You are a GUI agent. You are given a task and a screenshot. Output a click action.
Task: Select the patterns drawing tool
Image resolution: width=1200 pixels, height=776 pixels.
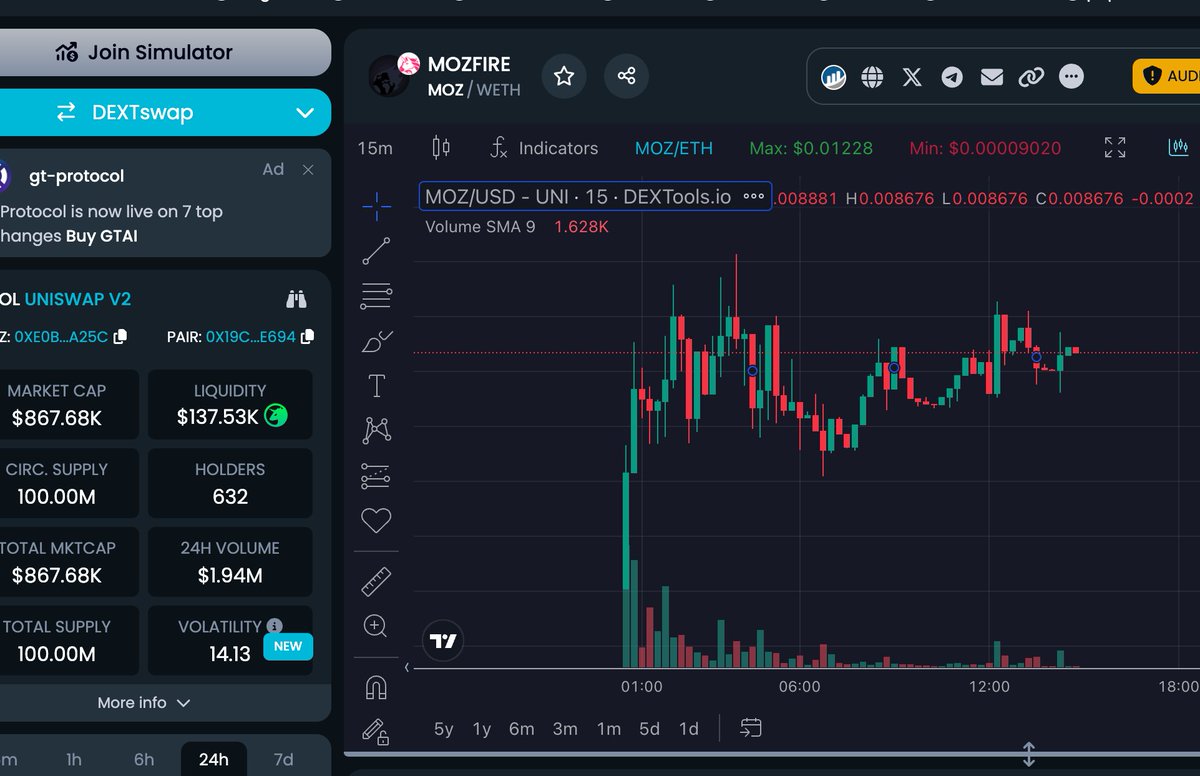(x=376, y=430)
